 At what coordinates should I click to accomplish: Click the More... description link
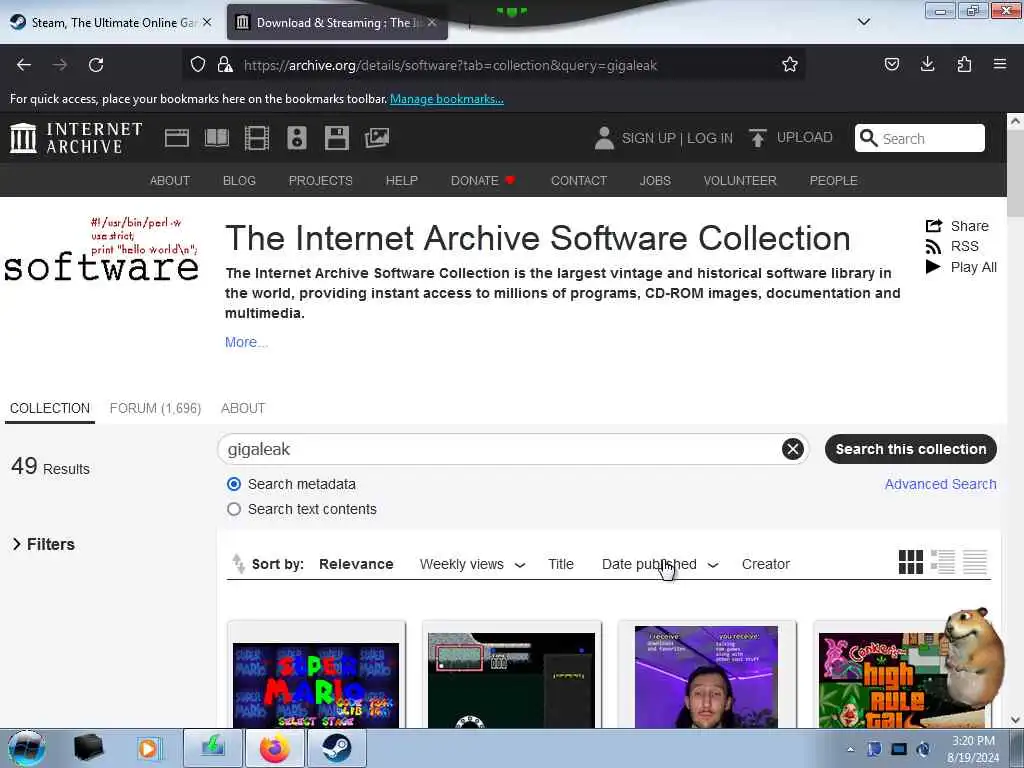[x=246, y=342]
